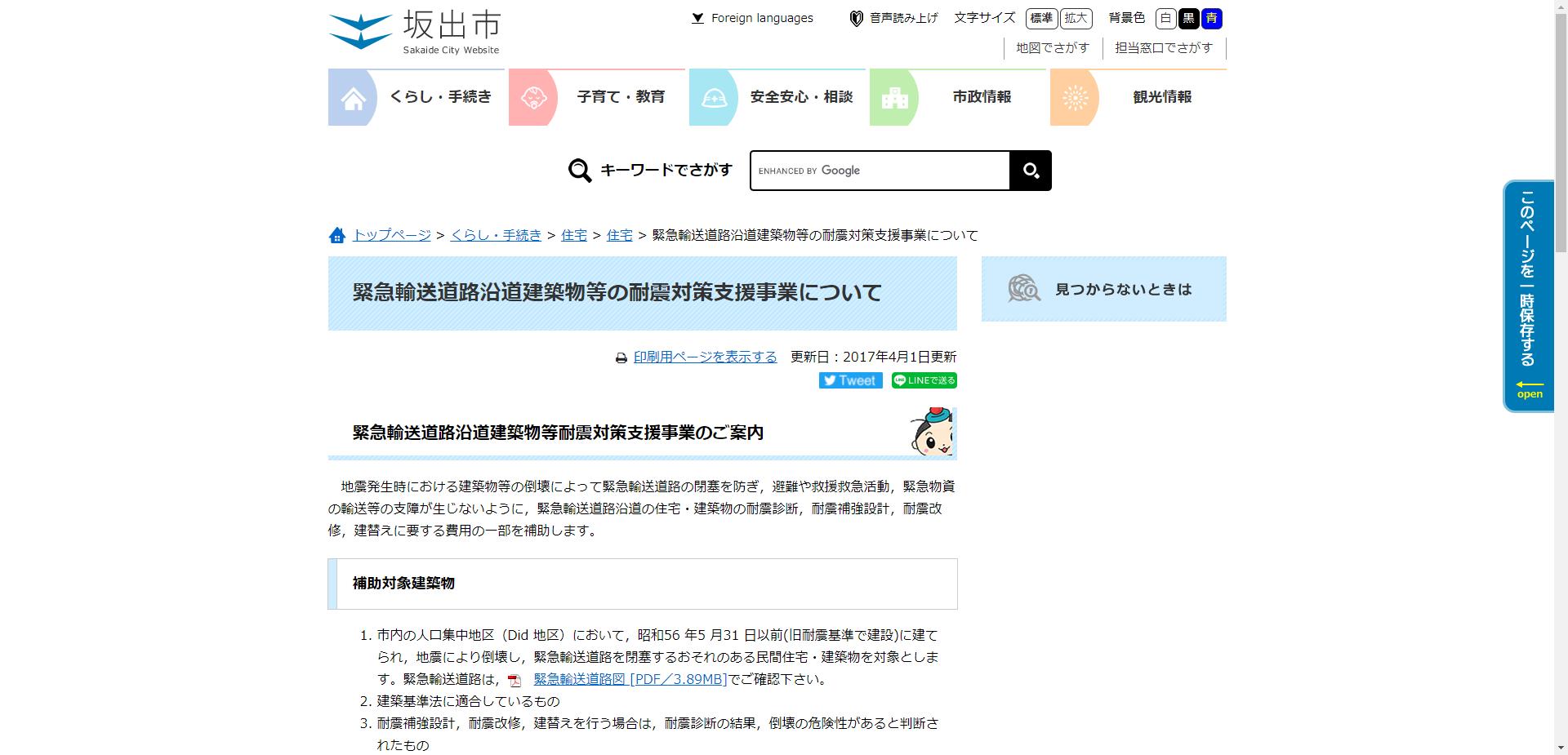The width and height of the screenshot is (1568, 755).
Task: Click the sun icon for 観光情報
Action: 1076,97
